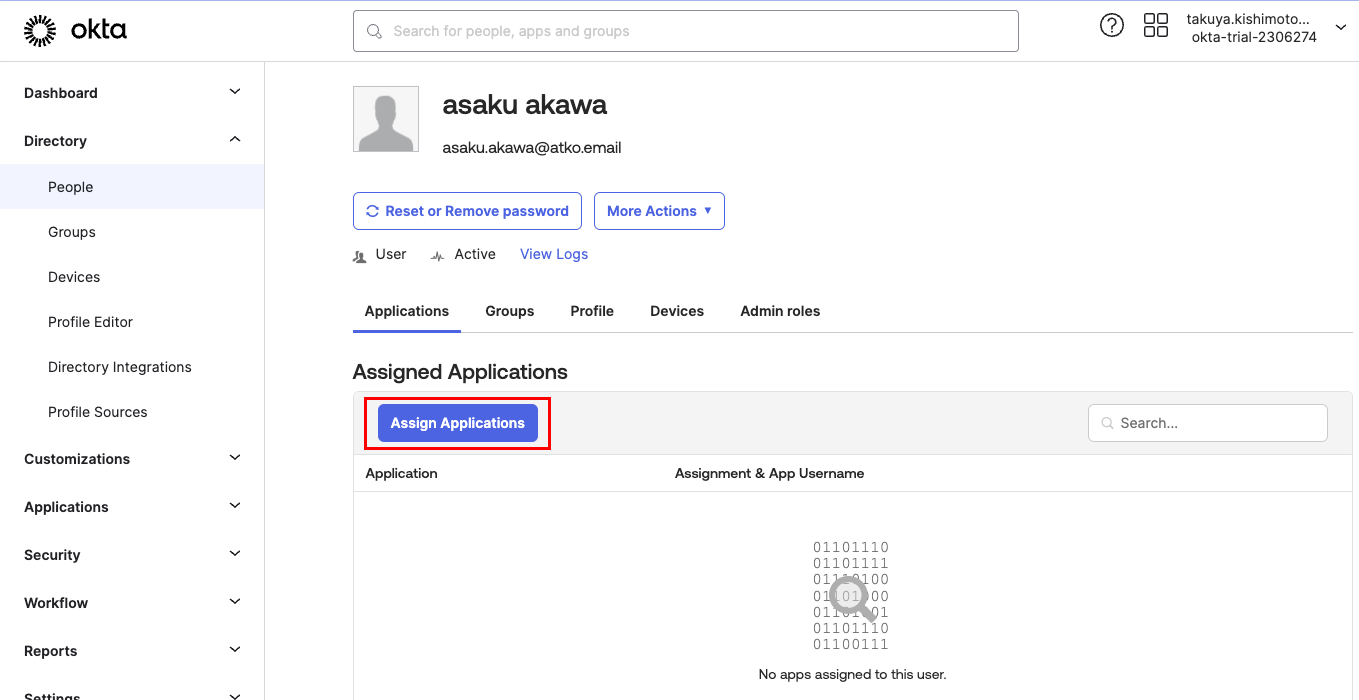Select Profile Editor in the sidebar
This screenshot has width=1359, height=700.
click(90, 322)
